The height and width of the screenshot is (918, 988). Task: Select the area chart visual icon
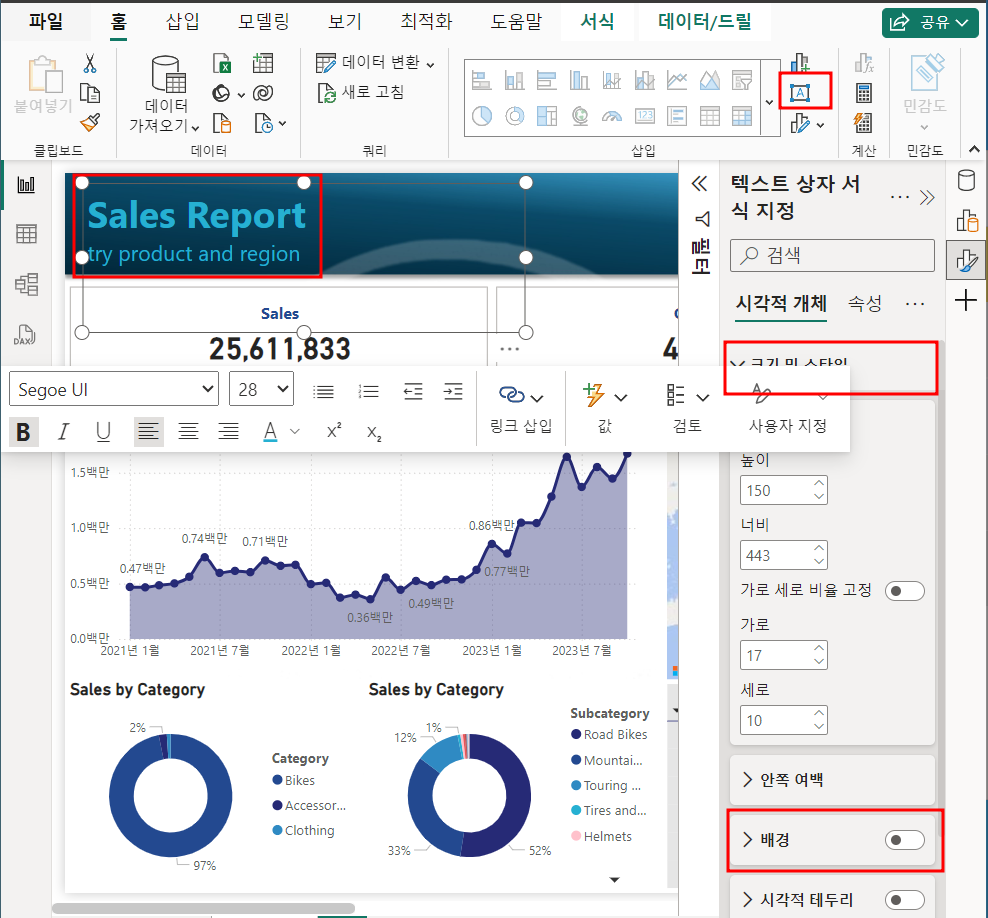(709, 80)
